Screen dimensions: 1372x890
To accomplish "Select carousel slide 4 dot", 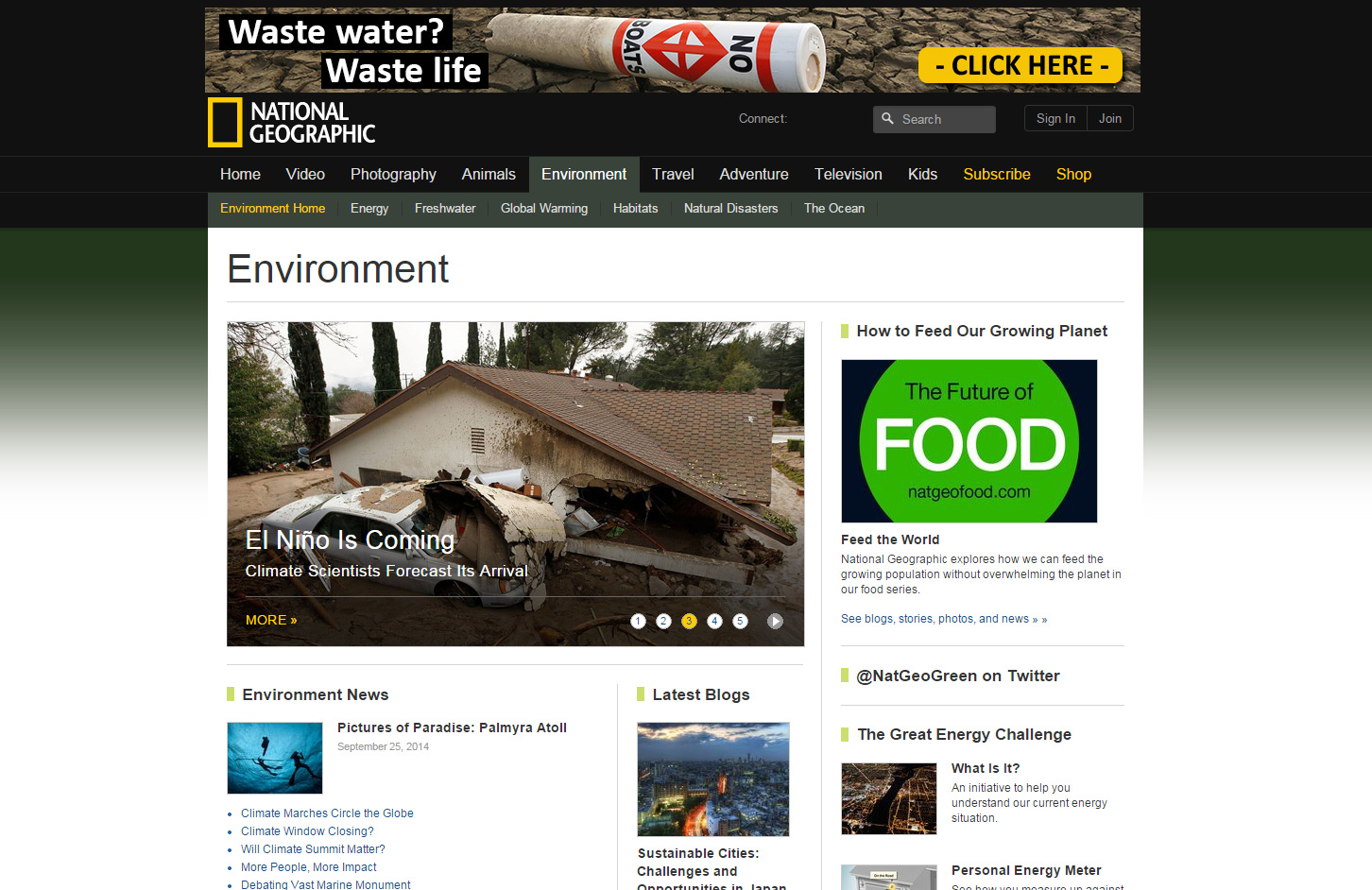I will [x=714, y=621].
